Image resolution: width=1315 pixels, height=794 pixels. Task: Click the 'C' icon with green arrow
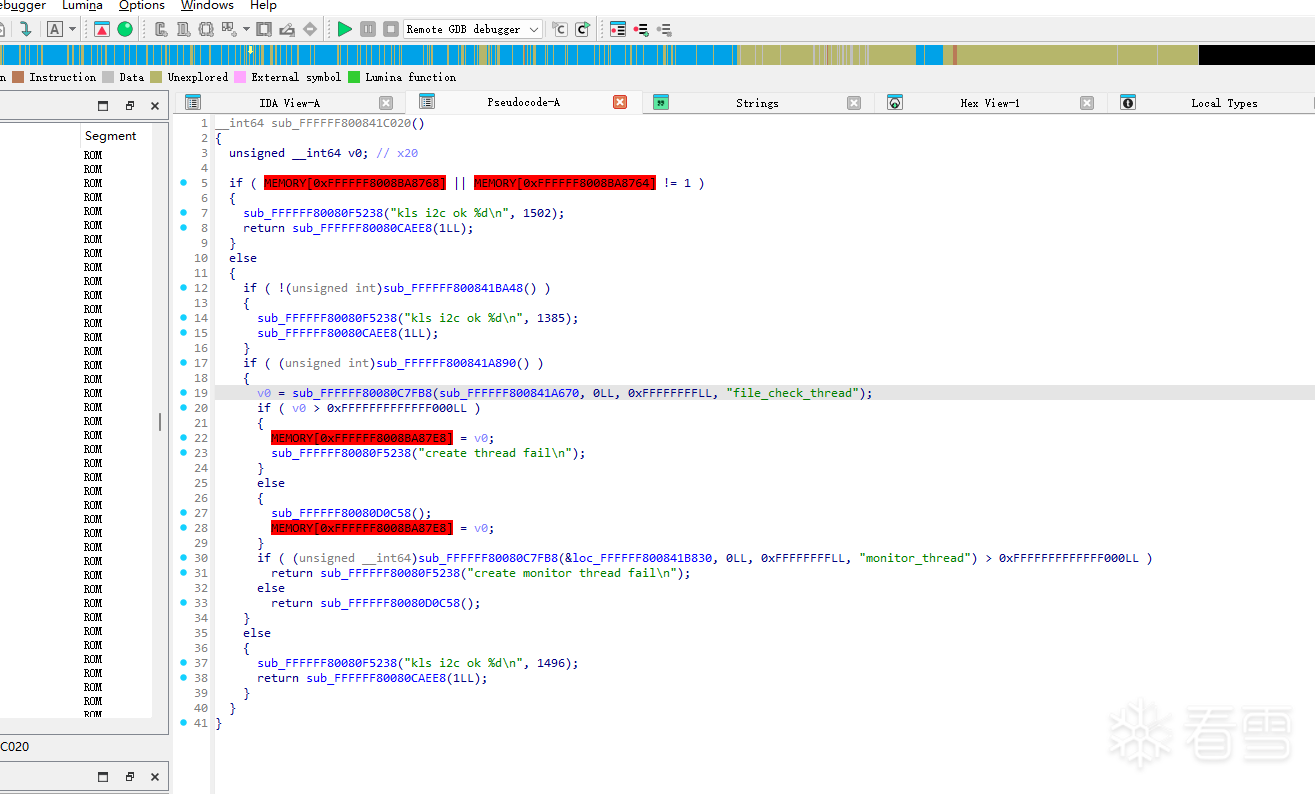(582, 29)
